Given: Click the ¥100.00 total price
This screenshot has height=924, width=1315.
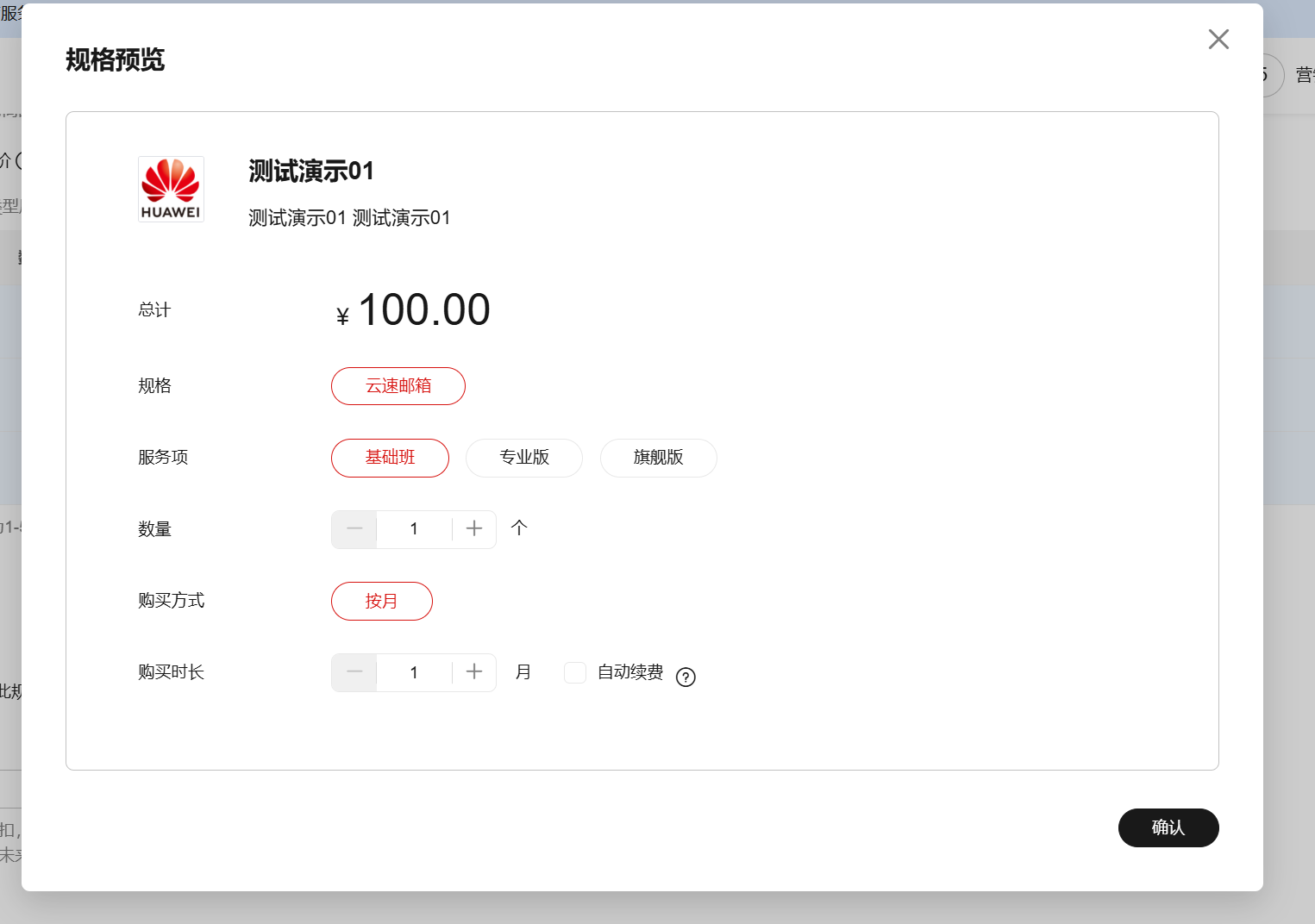Looking at the screenshot, I should click(x=413, y=310).
